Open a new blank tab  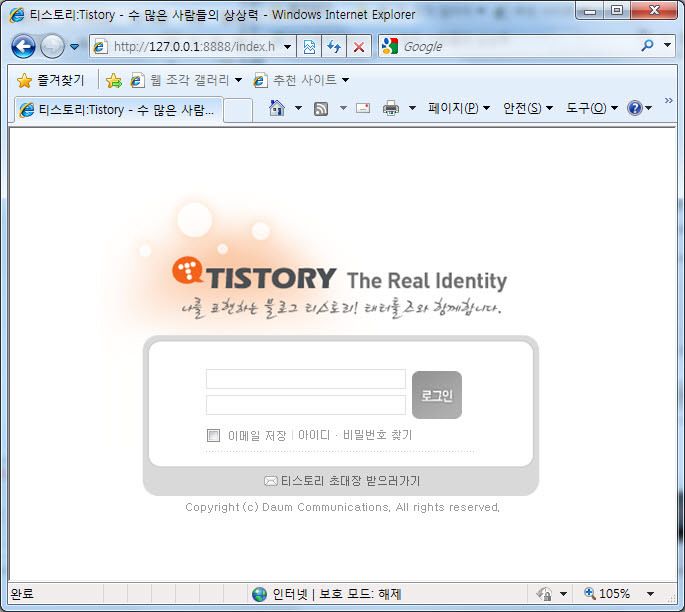coord(238,110)
